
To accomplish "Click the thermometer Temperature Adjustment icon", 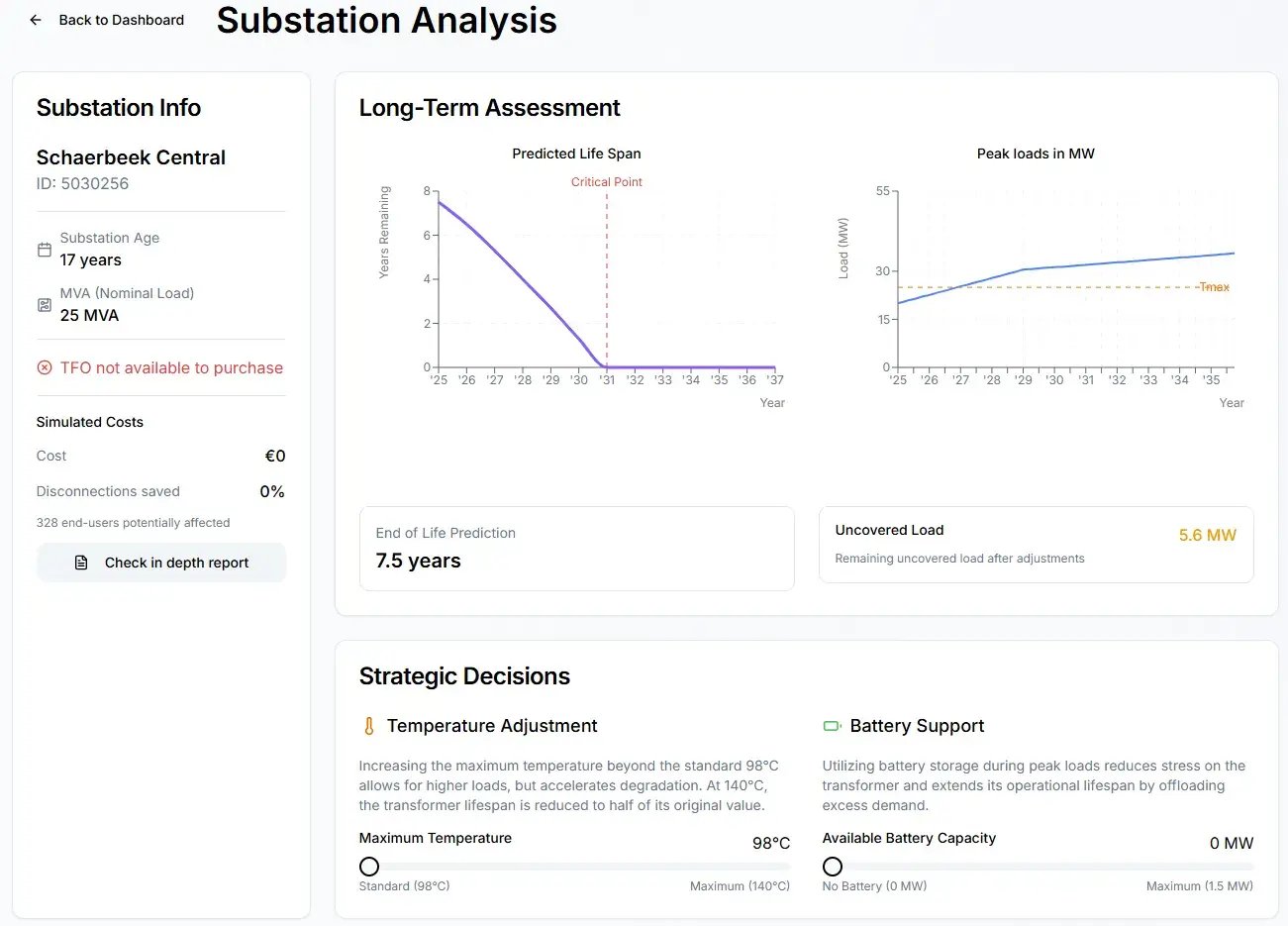I will (x=369, y=726).
